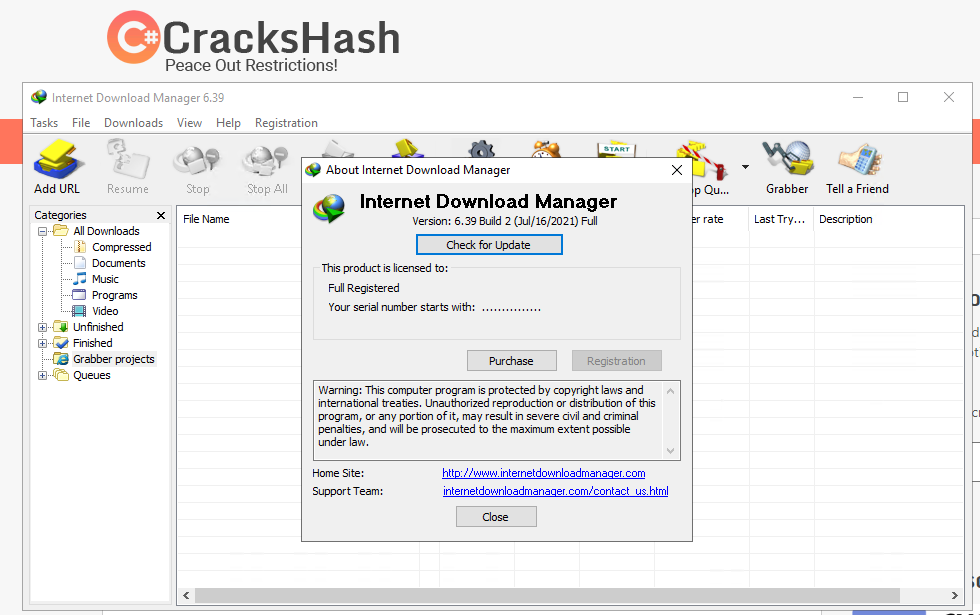980x615 pixels.
Task: Select the Documents category
Action: 118,263
